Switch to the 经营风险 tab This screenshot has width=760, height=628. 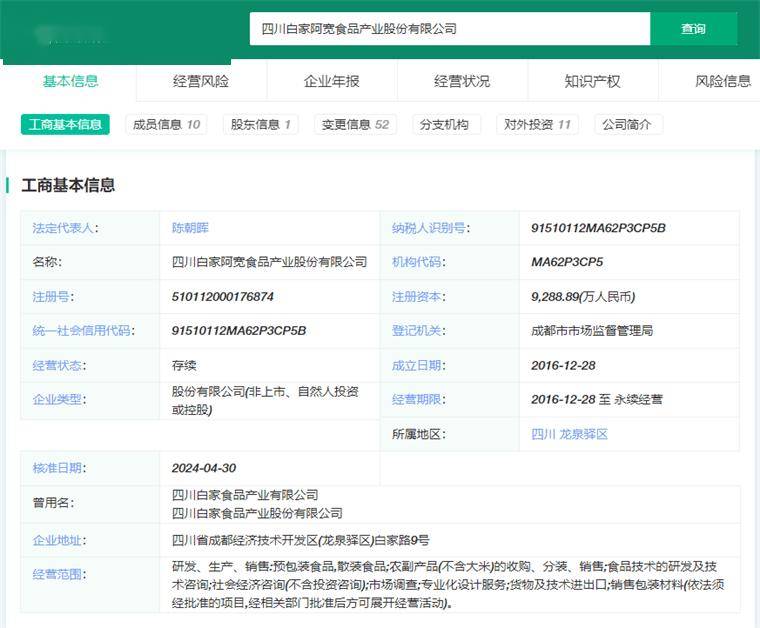coord(201,81)
